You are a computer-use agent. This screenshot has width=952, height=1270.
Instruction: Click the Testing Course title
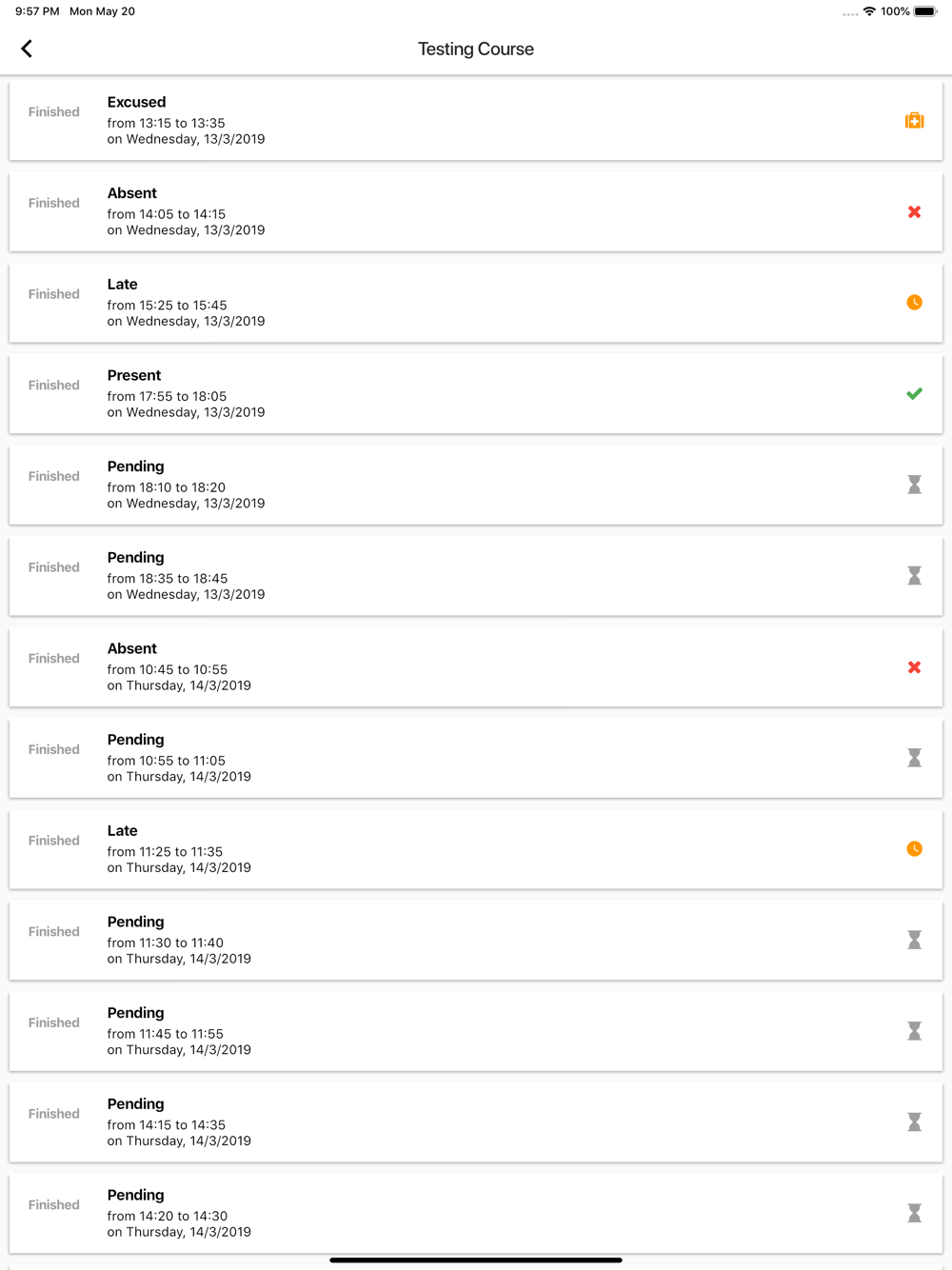point(476,49)
